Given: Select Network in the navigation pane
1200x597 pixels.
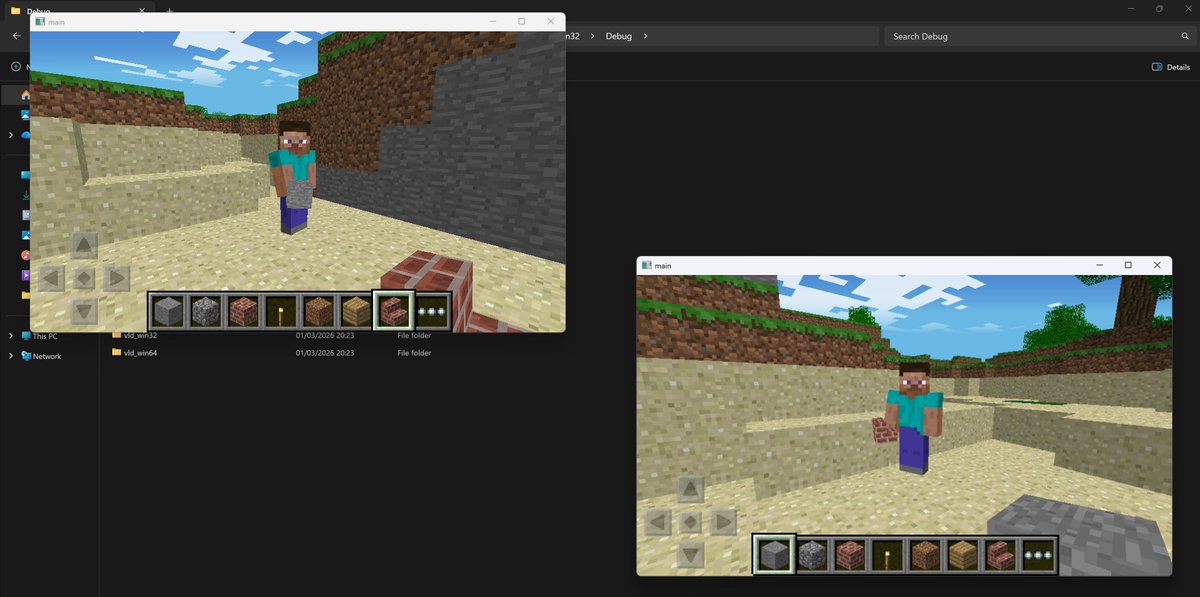Looking at the screenshot, I should coord(41,356).
